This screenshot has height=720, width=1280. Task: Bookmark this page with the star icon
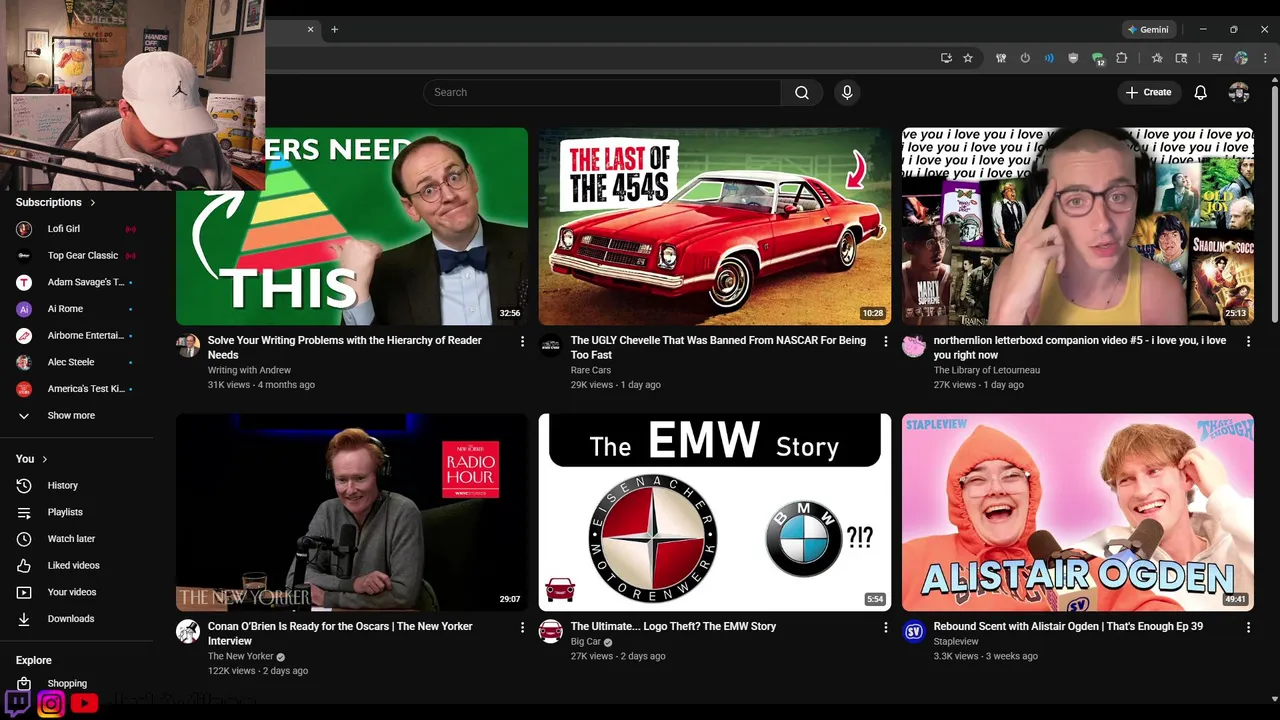pos(968,58)
